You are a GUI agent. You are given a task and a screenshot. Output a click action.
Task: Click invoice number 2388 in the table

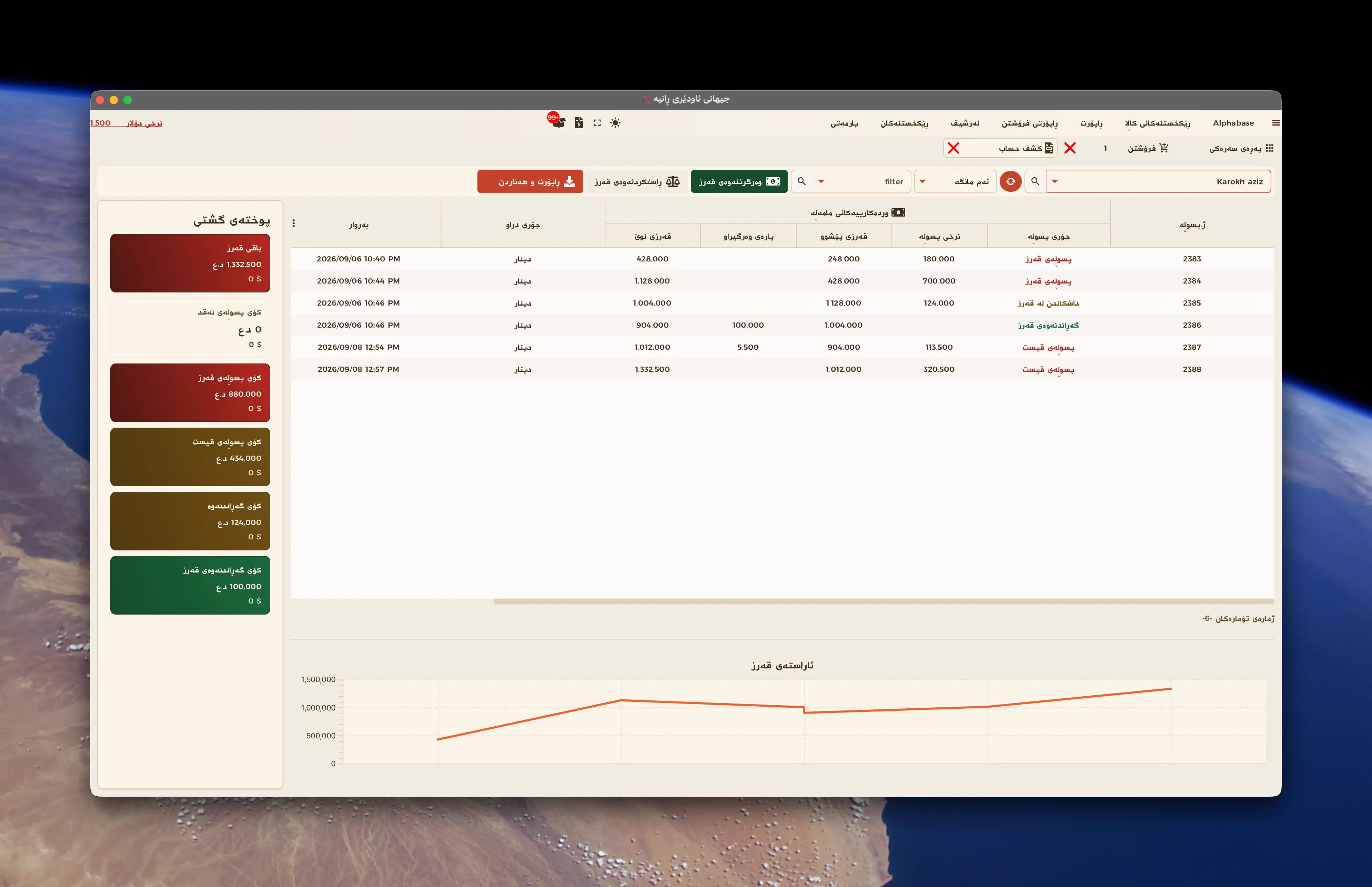[x=1192, y=369]
